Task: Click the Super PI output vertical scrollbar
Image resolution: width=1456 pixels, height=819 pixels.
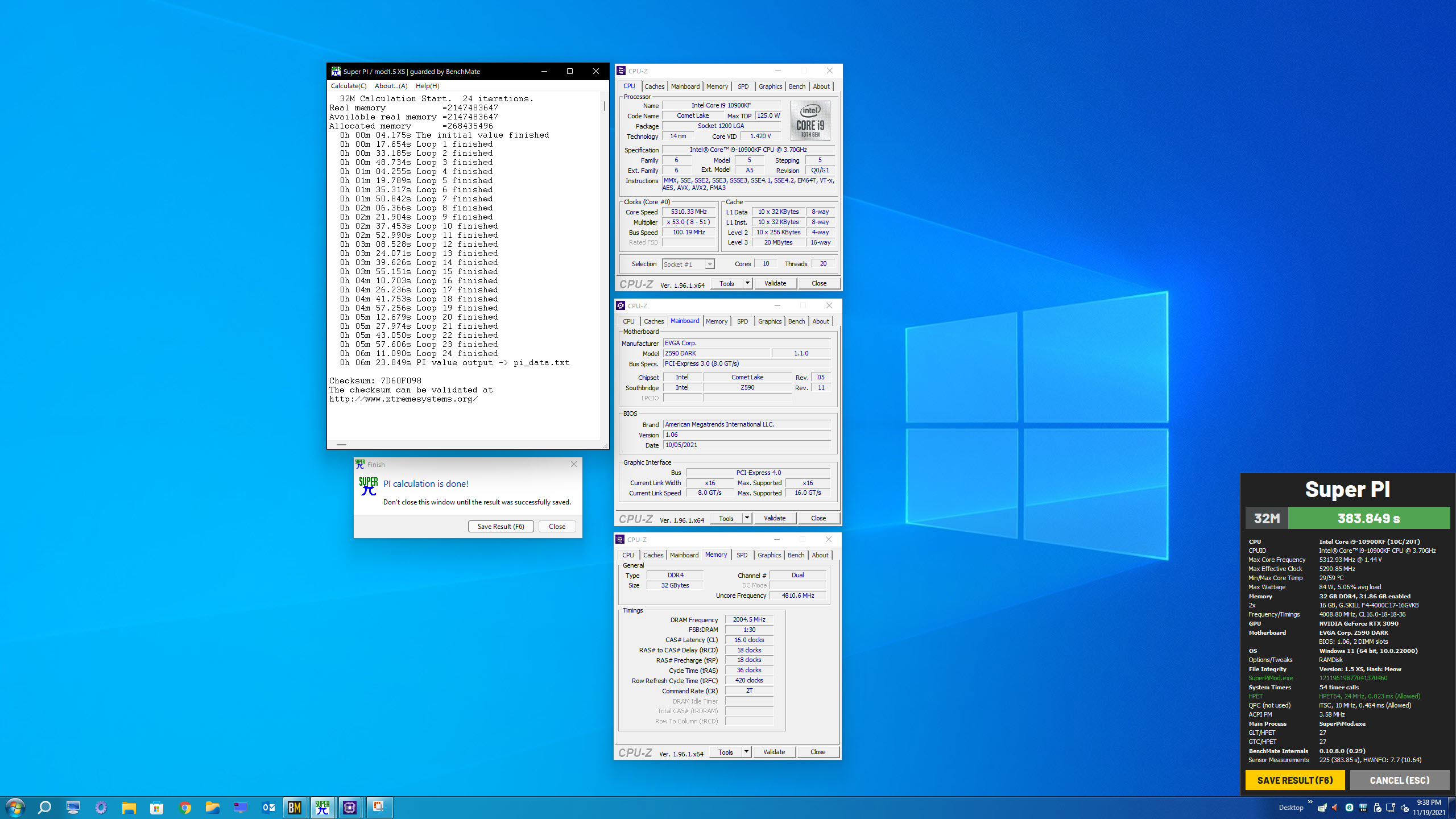Action: pyautogui.click(x=604, y=106)
